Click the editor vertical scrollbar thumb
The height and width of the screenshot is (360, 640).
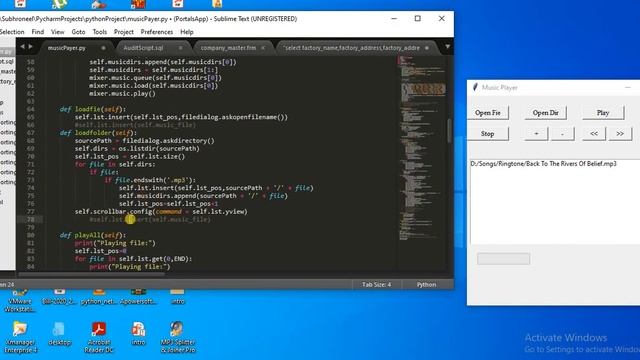(x=450, y=131)
